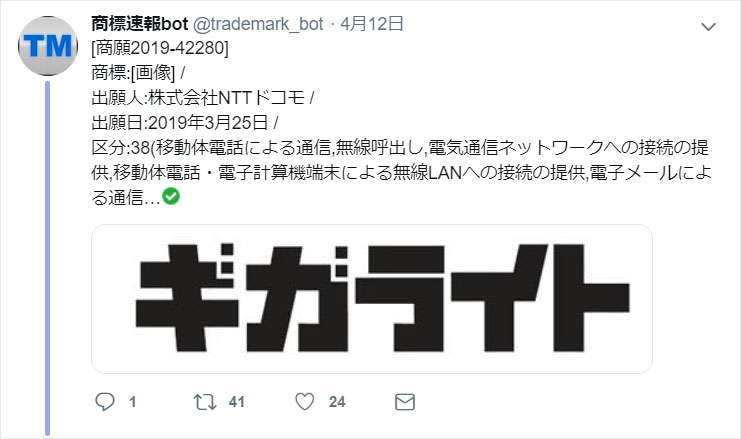This screenshot has width=741, height=439.
Task: Click the purple thread connector line
Action: tap(47, 258)
